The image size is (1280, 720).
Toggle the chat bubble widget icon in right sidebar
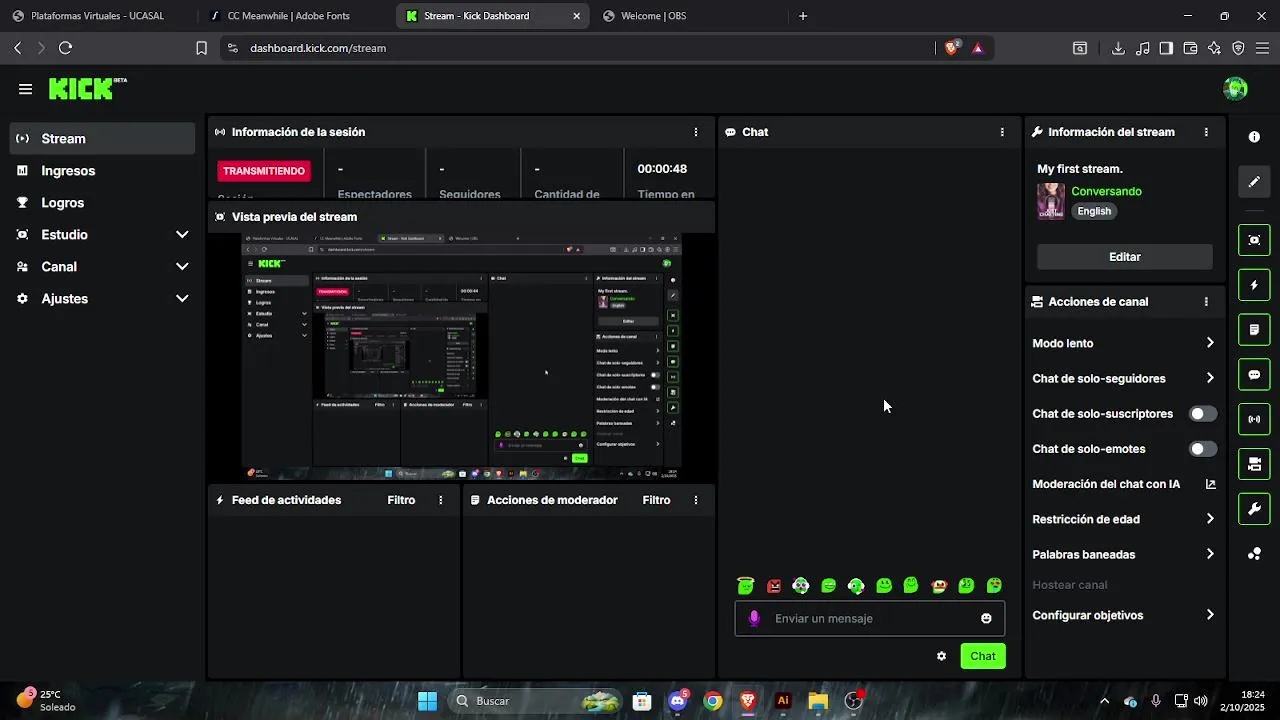(1254, 374)
